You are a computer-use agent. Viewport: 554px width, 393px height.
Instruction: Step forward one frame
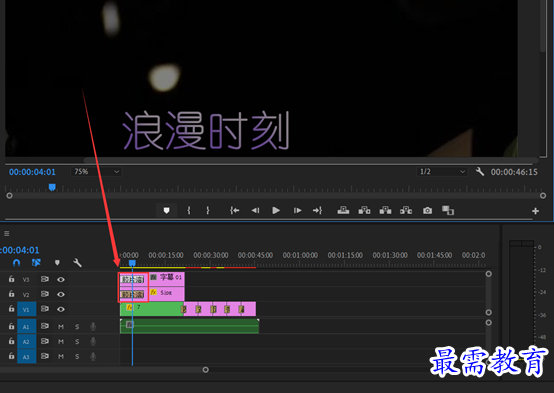pos(297,211)
